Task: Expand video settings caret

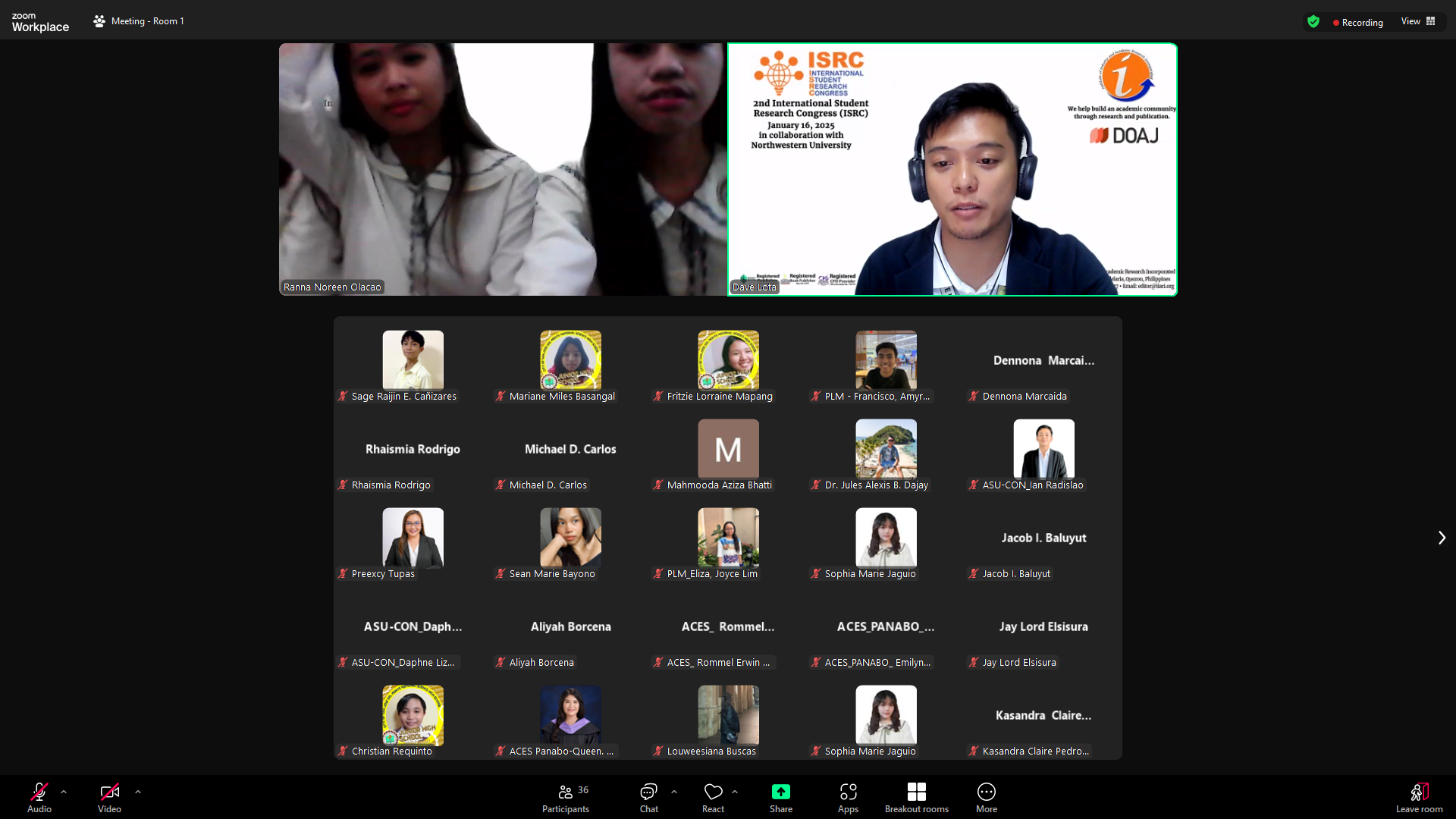Action: 138,792
